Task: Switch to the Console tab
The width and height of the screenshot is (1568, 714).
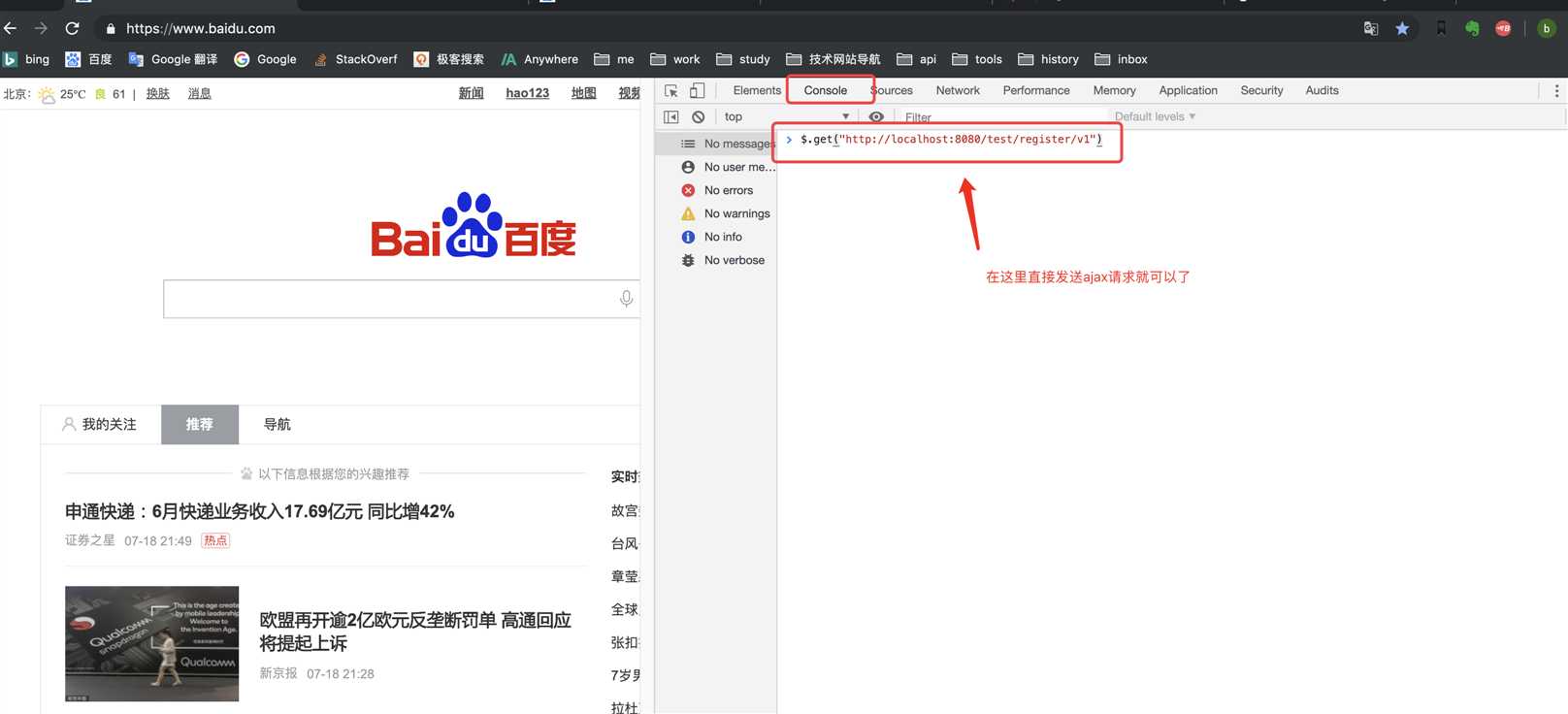Action: [x=826, y=90]
